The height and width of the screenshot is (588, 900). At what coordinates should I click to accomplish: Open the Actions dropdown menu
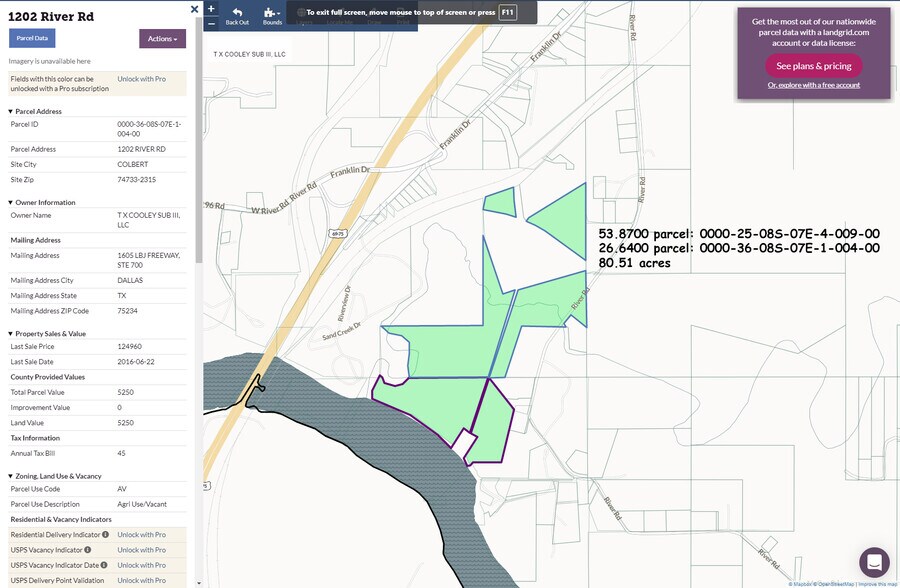click(x=162, y=39)
